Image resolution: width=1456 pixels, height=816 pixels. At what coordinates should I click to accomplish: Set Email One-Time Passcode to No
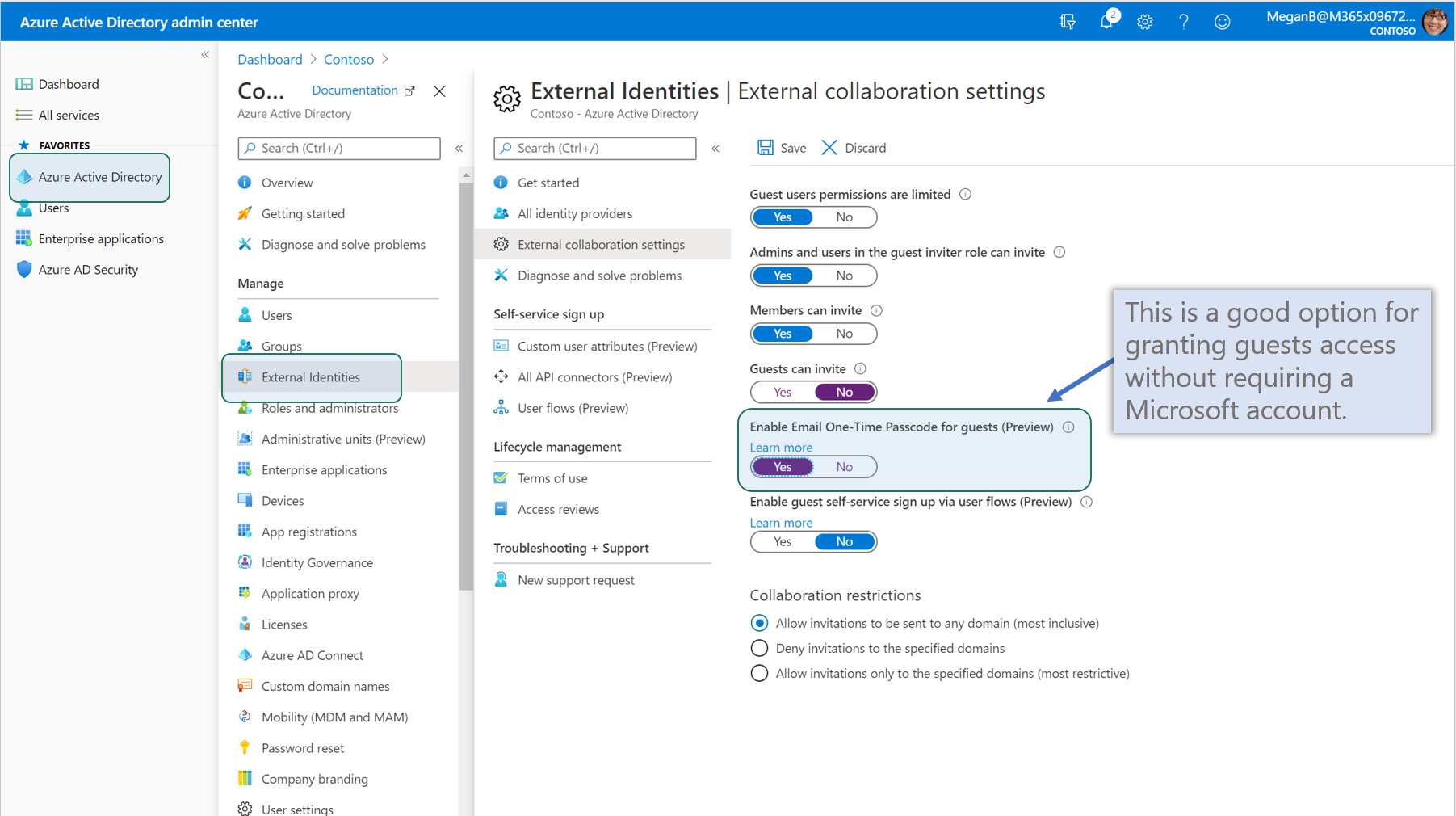[844, 466]
